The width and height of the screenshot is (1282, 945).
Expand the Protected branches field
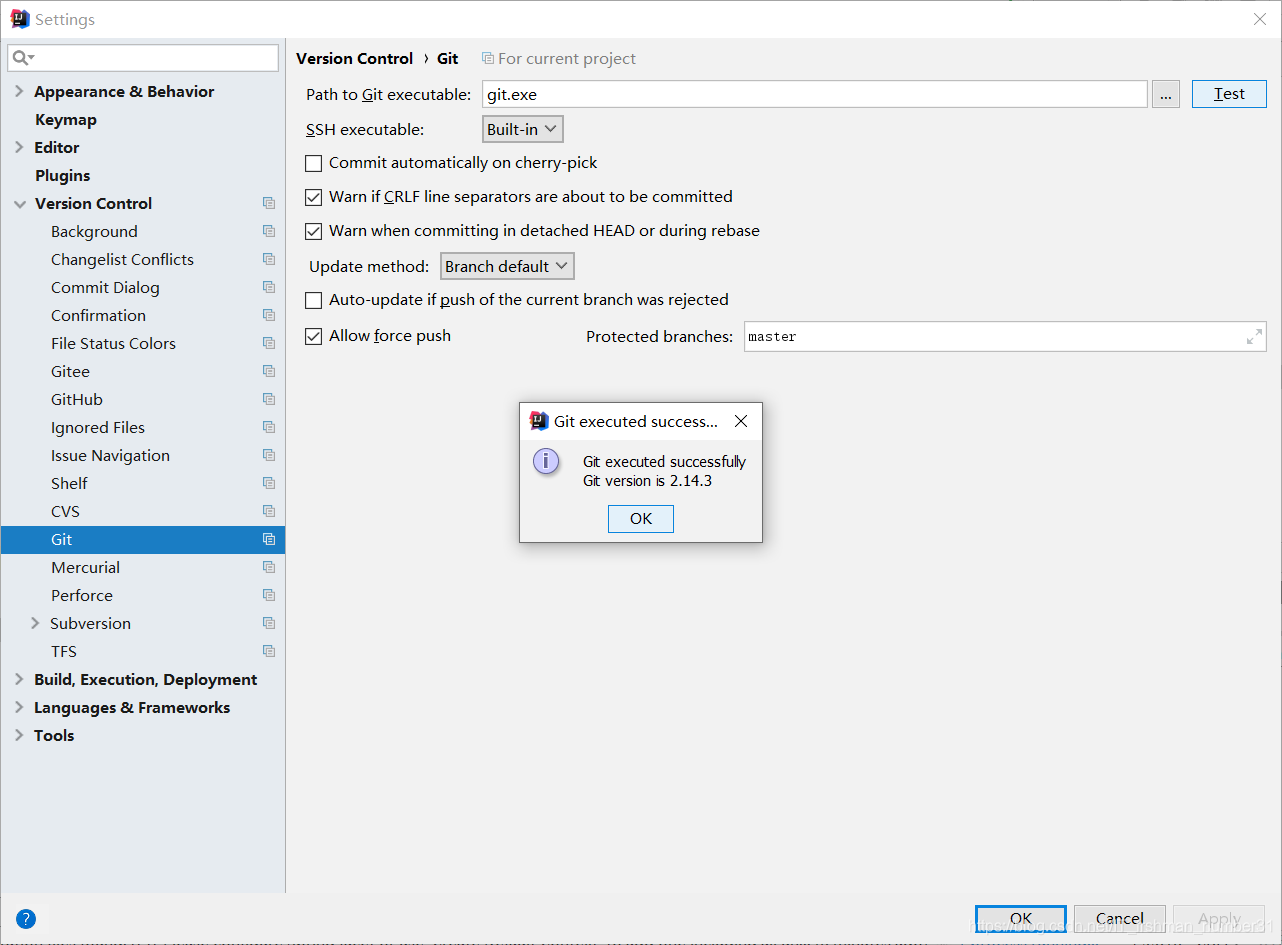pos(1254,337)
